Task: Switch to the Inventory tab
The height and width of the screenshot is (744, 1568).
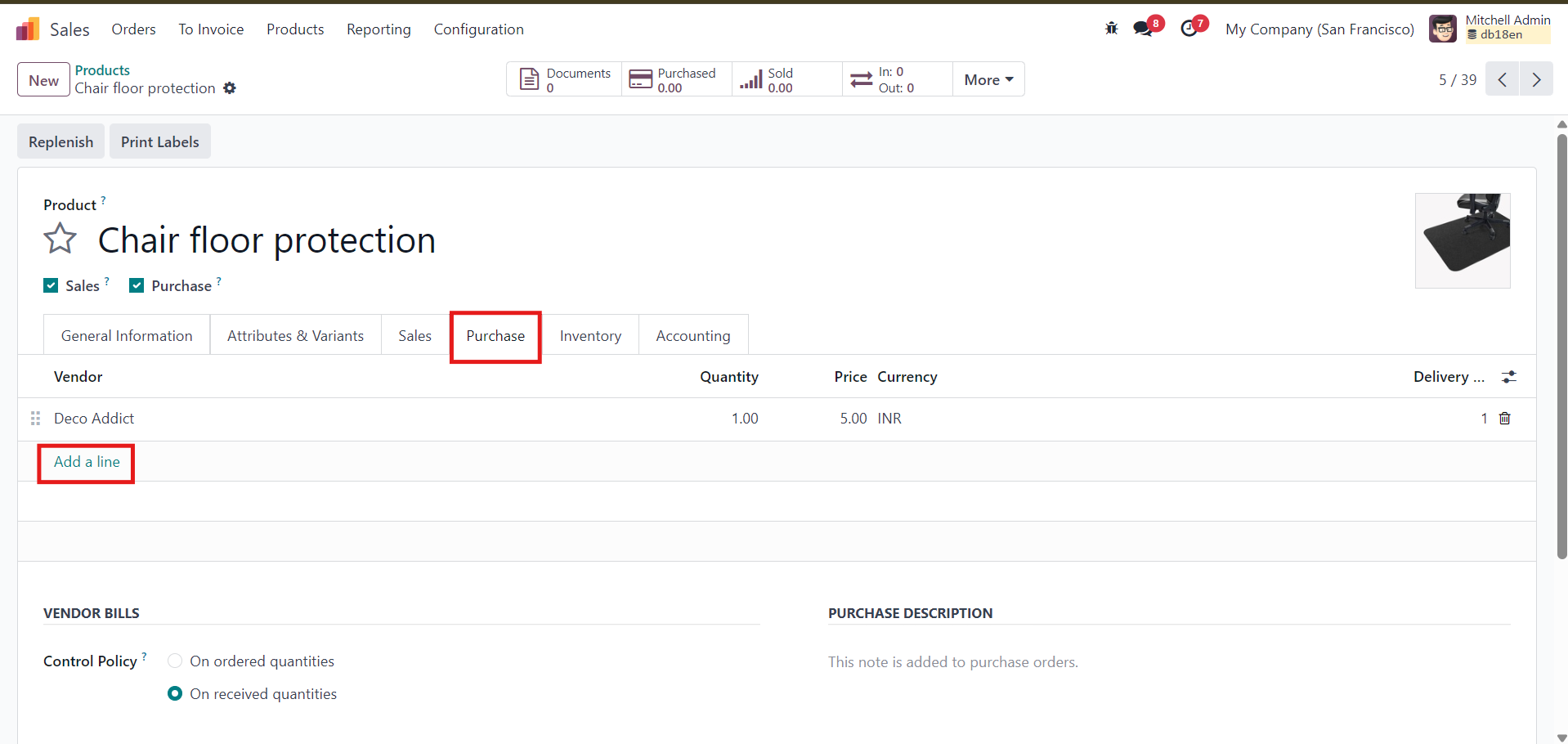Action: 589,336
